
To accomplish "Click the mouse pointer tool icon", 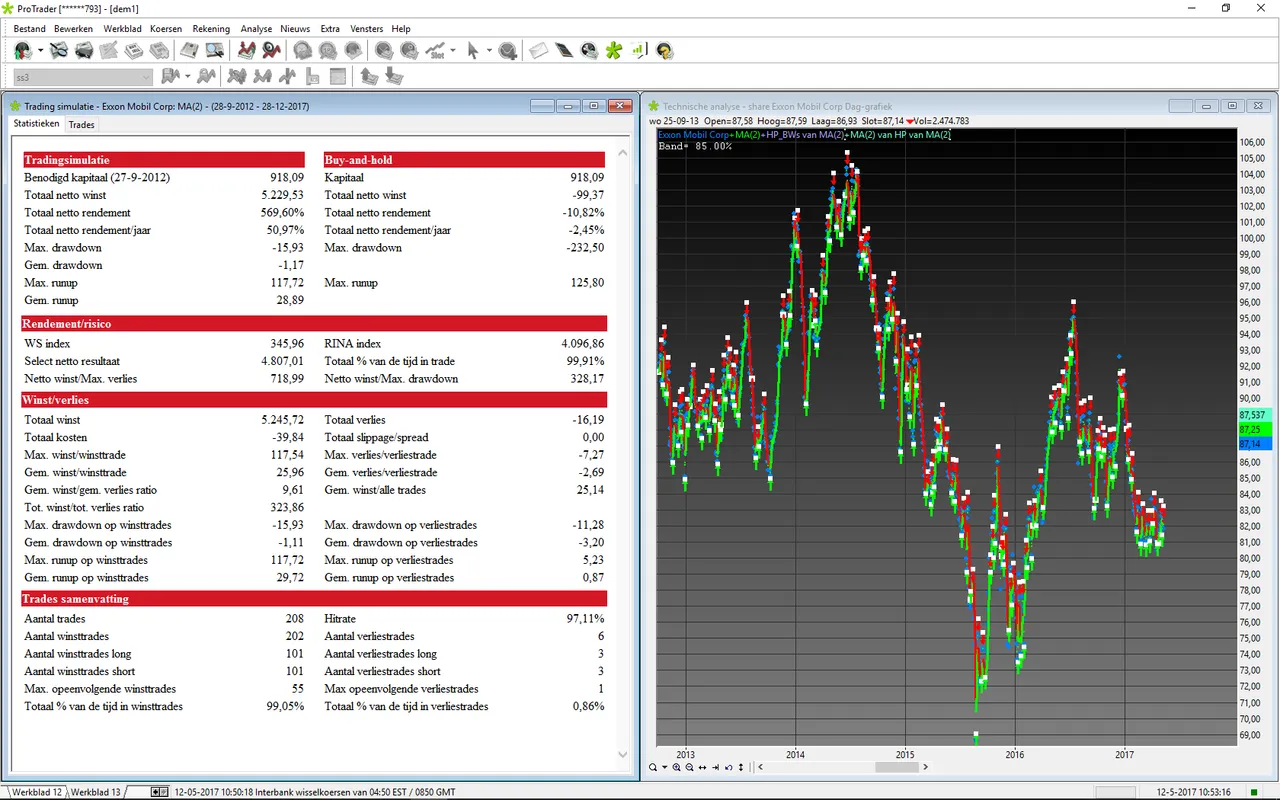I will click(x=473, y=50).
